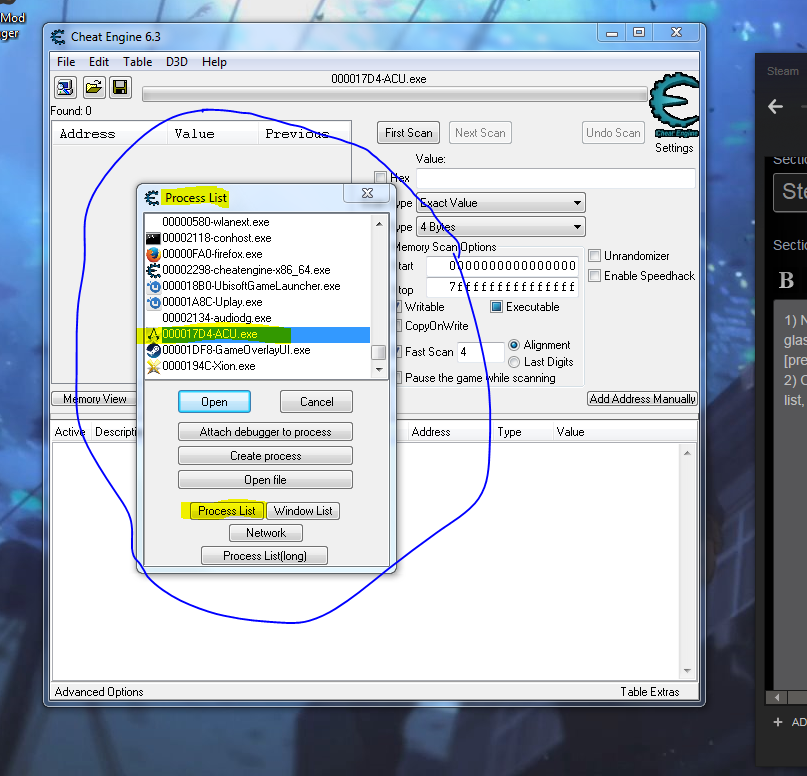Click the bold B icon in Steam editor
The width and height of the screenshot is (807, 776).
tap(786, 280)
